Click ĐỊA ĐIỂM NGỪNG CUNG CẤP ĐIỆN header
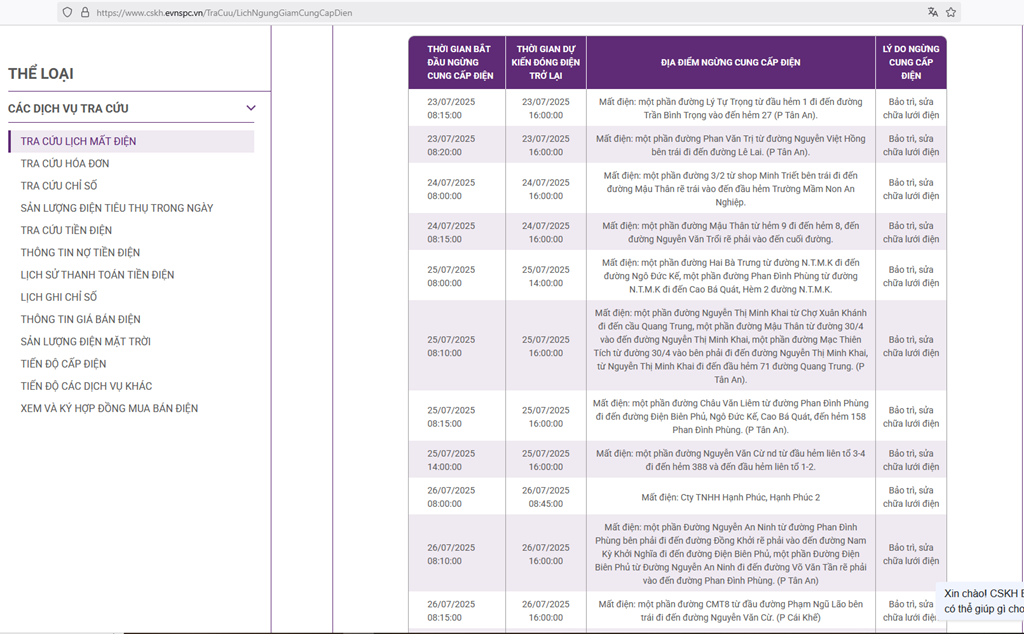This screenshot has height=634, width=1024. (x=731, y=62)
